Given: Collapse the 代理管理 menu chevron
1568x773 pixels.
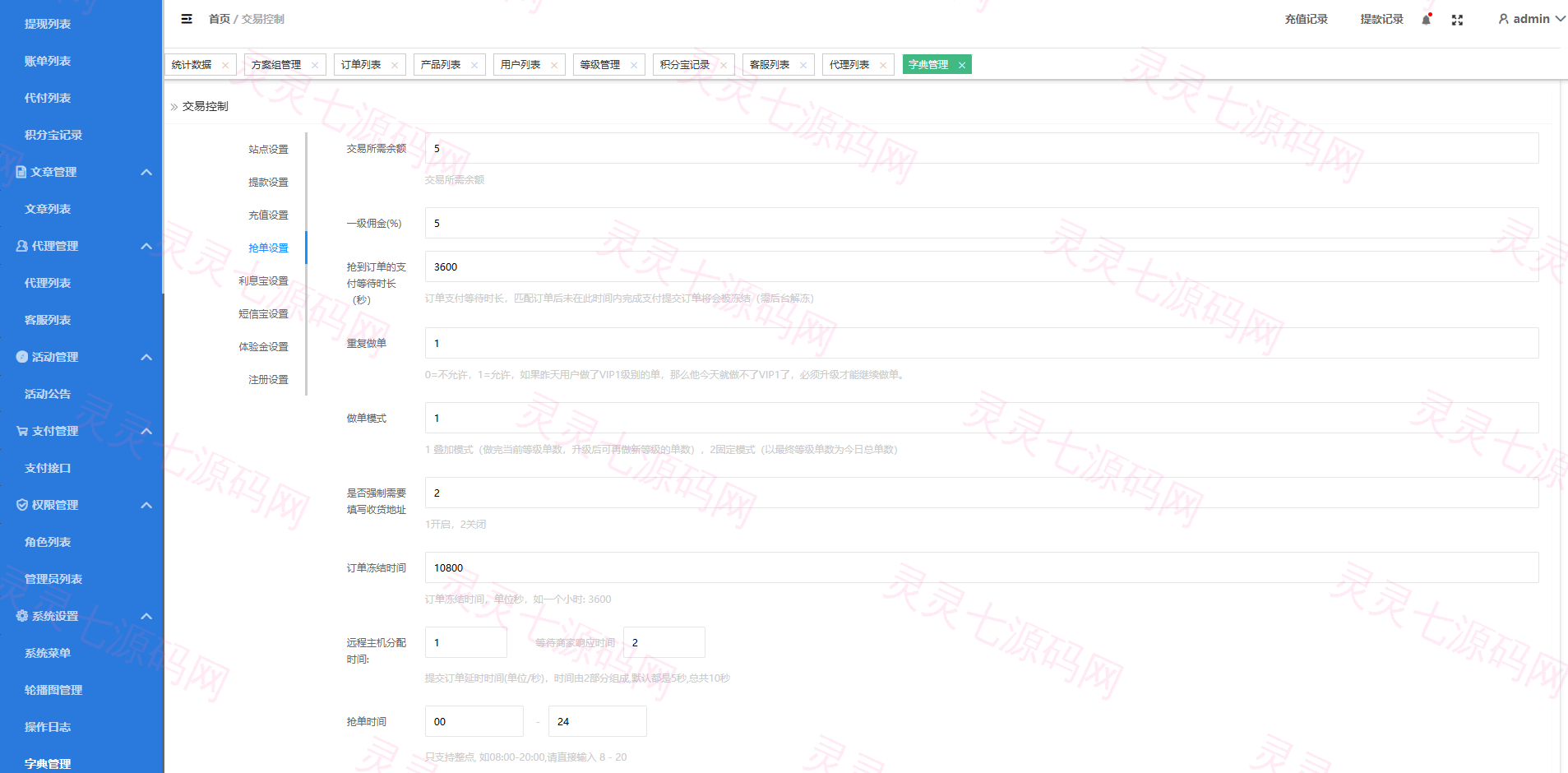Looking at the screenshot, I should click(x=146, y=246).
